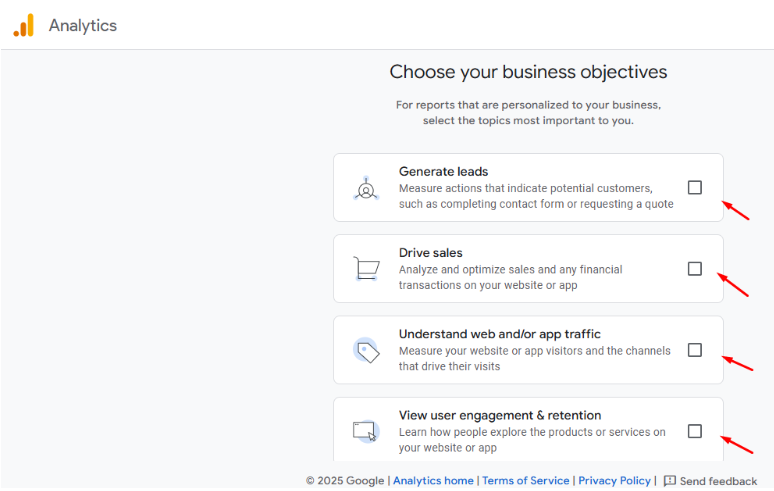The image size is (774, 491).
Task: Open the Analytics home link
Action: (x=433, y=481)
